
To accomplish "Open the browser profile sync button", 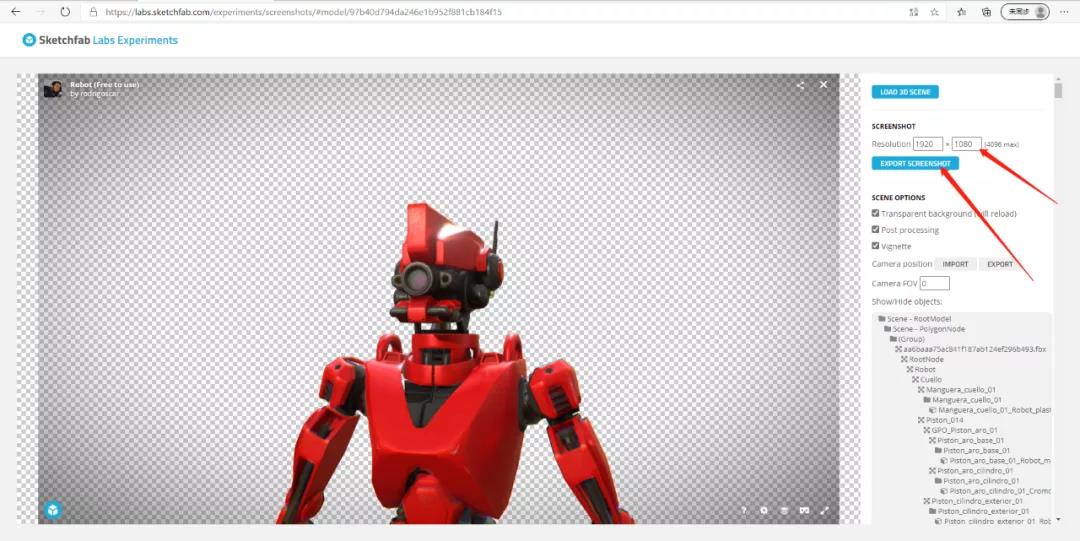I will 1025,12.
